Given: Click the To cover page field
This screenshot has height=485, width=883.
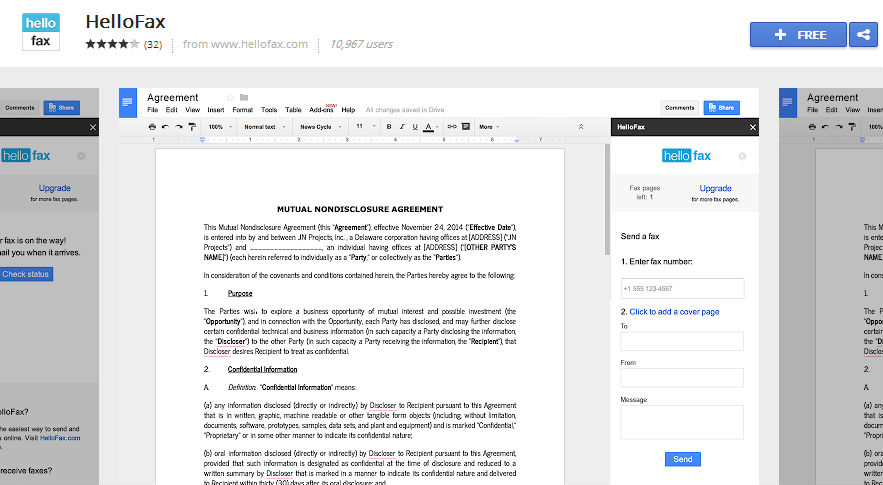Looking at the screenshot, I should point(682,341).
